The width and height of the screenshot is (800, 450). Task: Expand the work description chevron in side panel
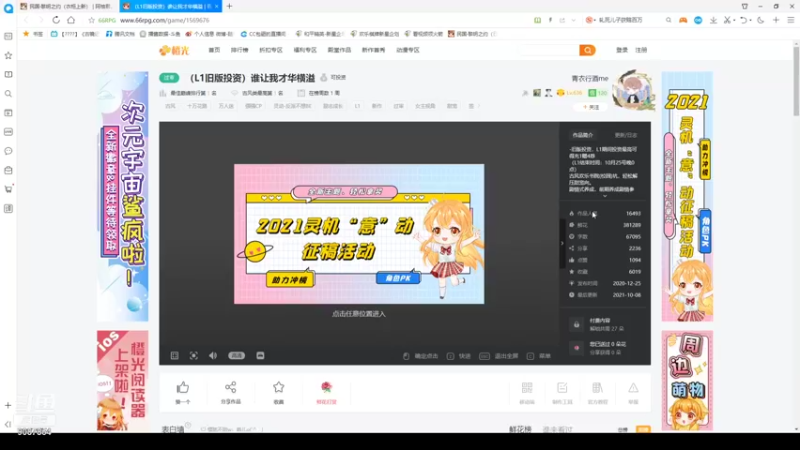click(605, 196)
